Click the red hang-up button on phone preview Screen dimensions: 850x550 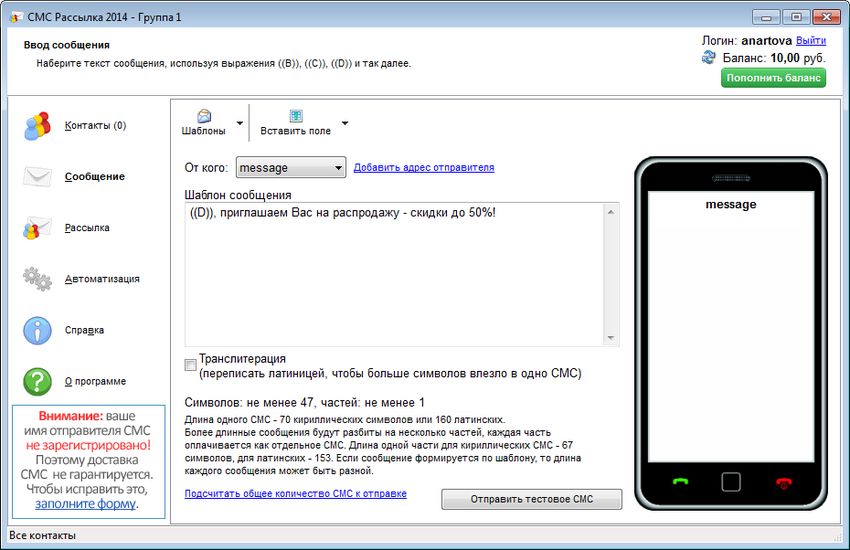click(783, 482)
